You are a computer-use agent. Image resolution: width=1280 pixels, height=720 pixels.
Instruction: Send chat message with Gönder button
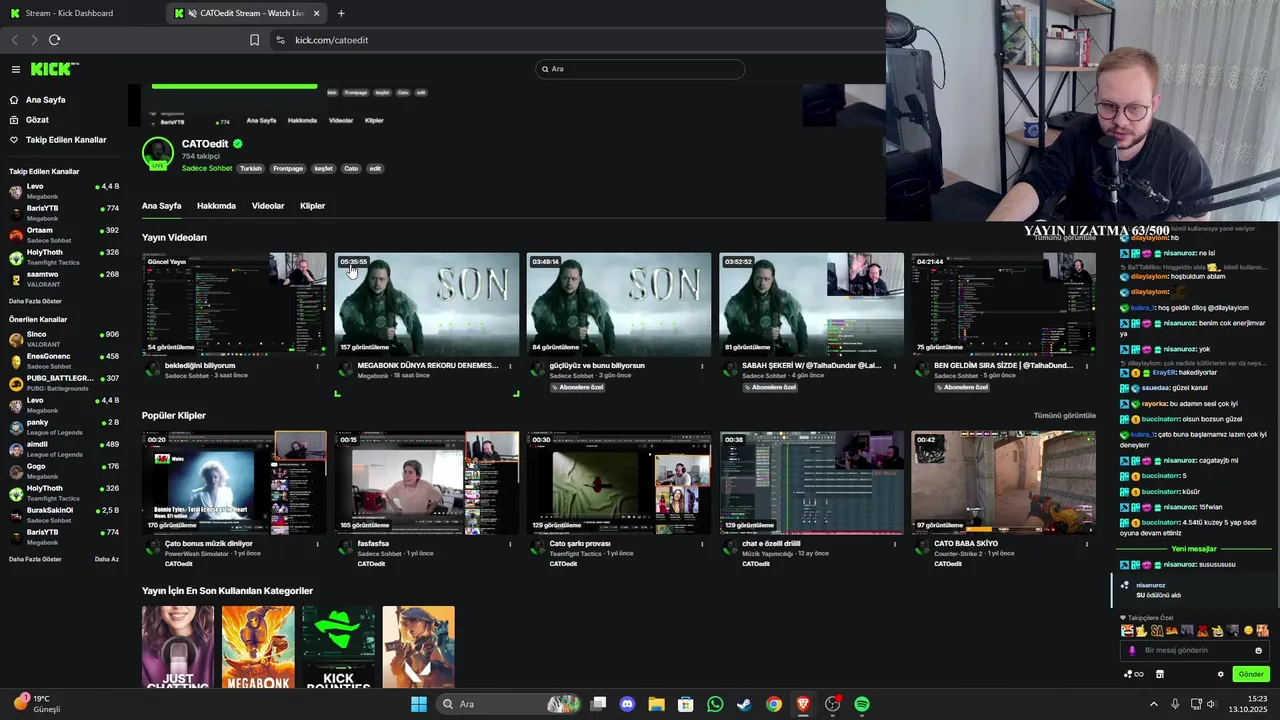tap(1251, 674)
